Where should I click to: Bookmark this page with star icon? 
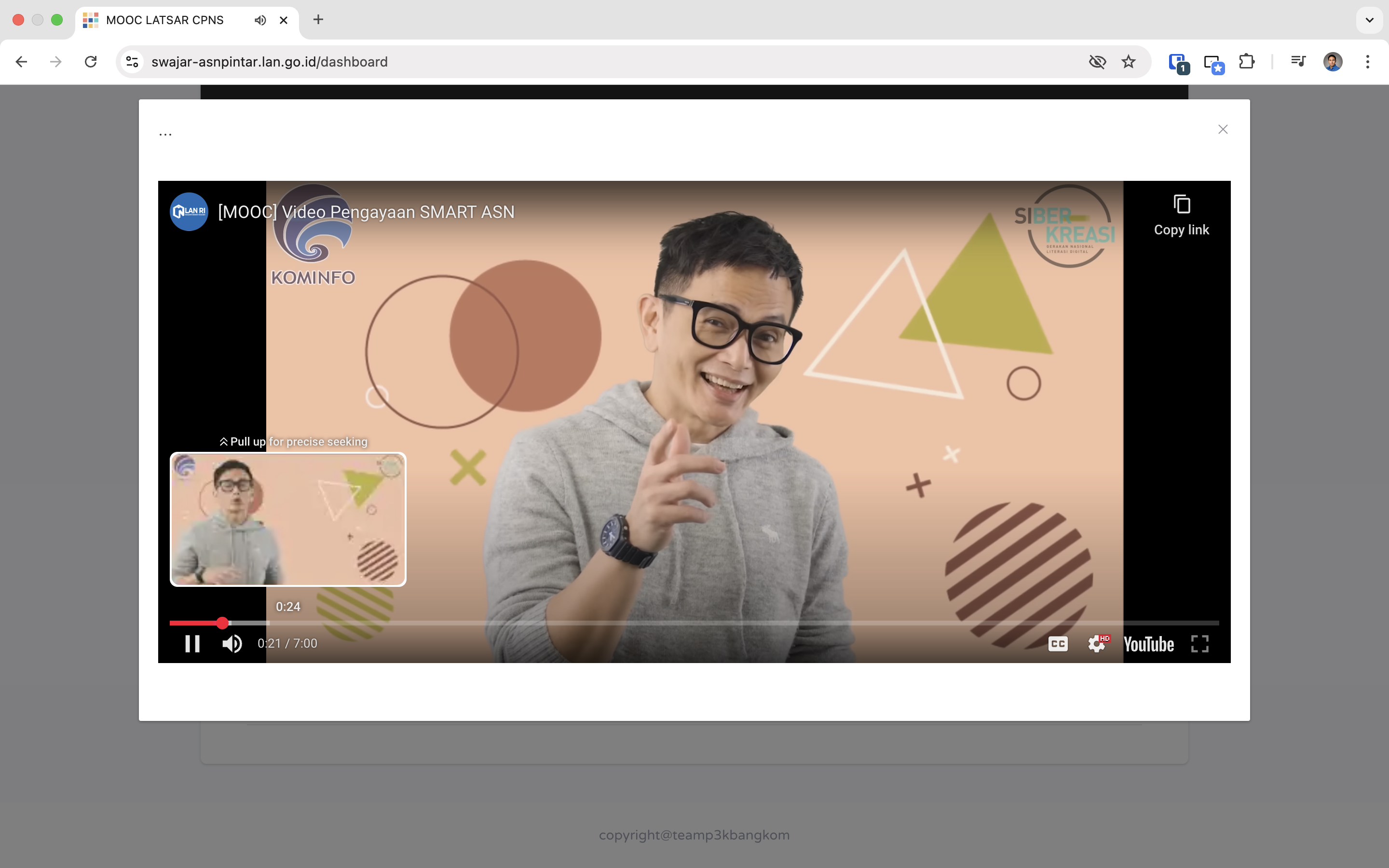point(1128,61)
